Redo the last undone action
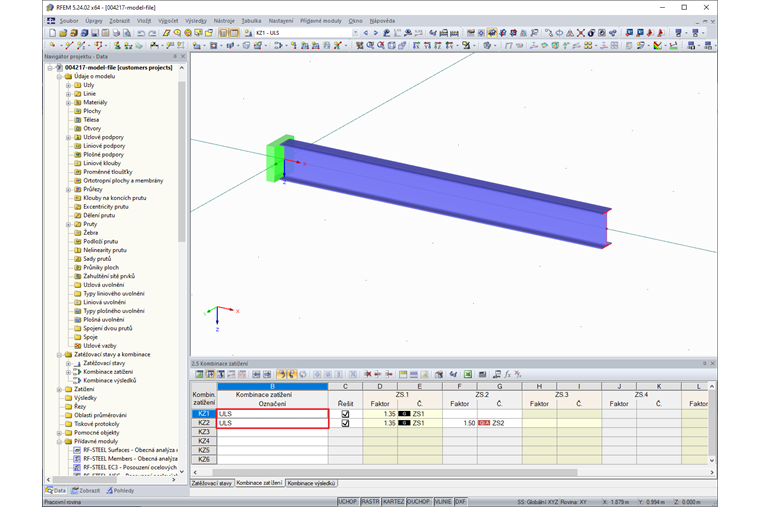 [152, 33]
